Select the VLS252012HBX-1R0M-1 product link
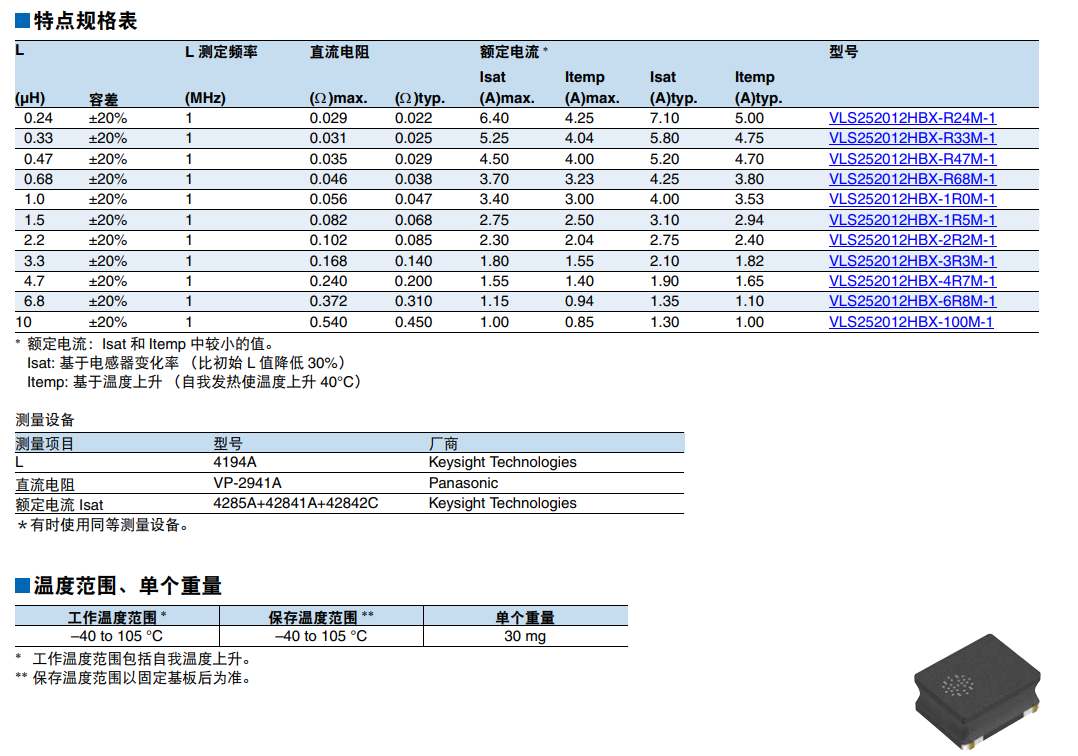This screenshot has height=756, width=1078. (912, 199)
